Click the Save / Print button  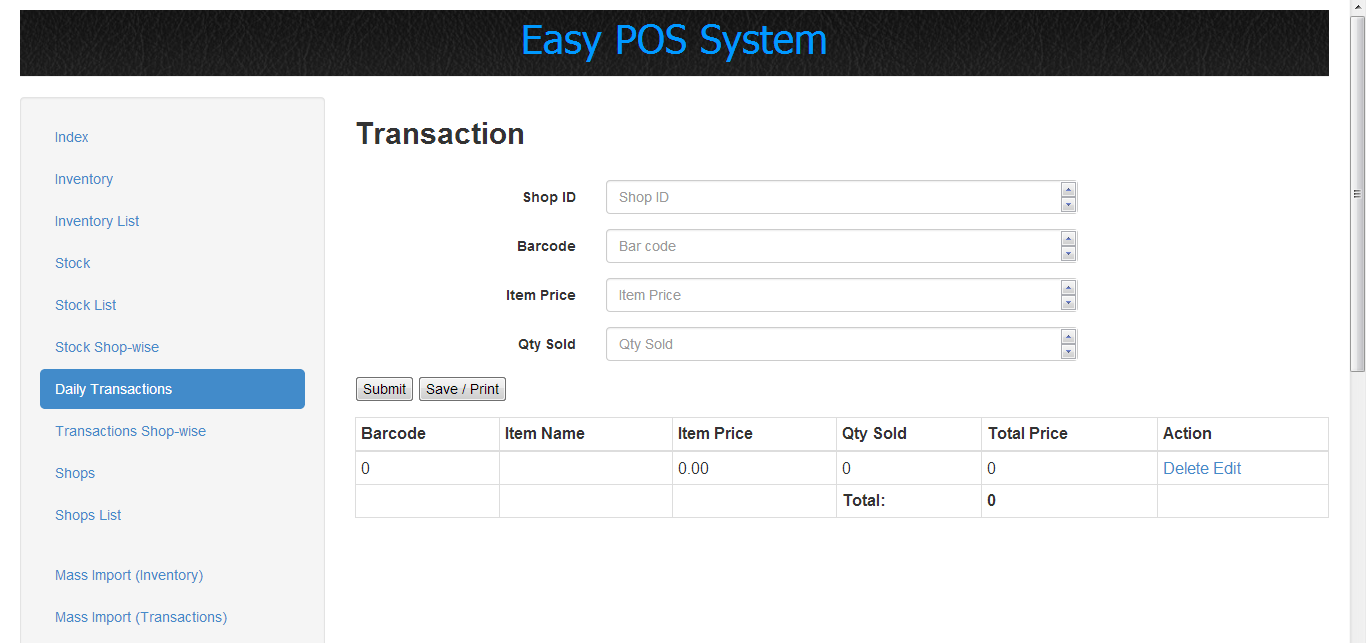tap(462, 388)
